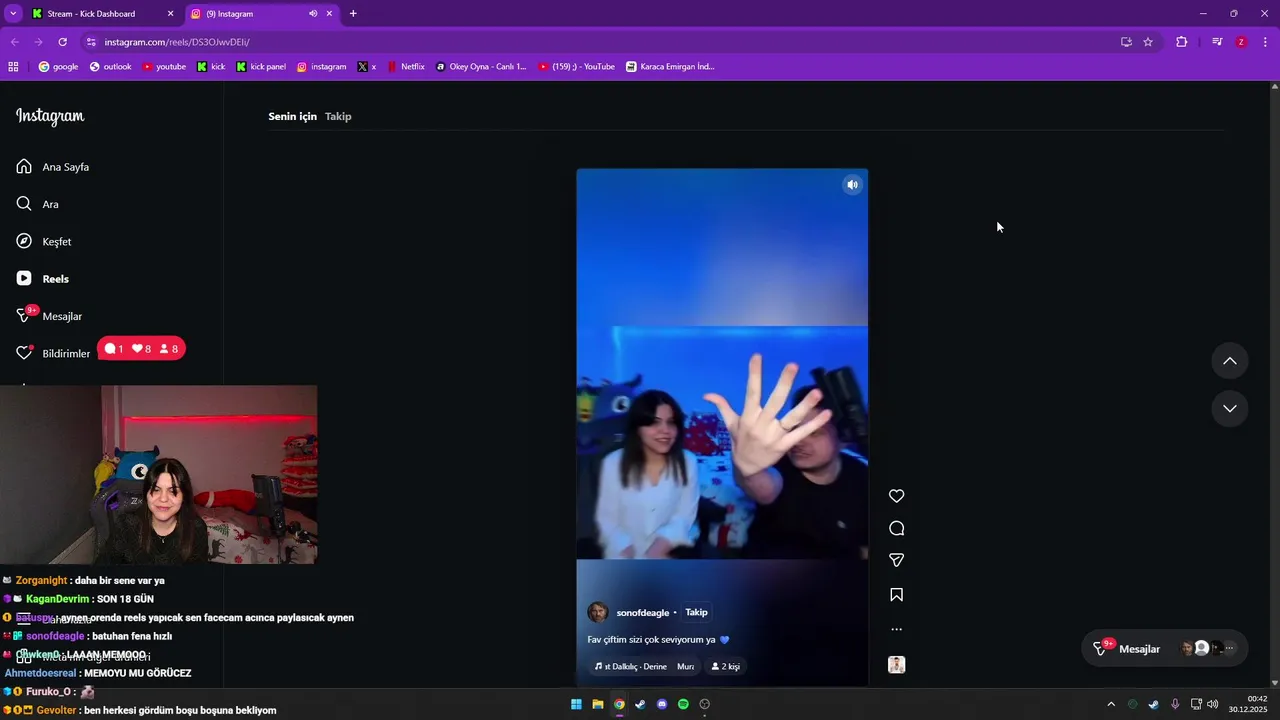This screenshot has height=720, width=1280.
Task: Open the 2 kişi tagged people
Action: point(726,666)
